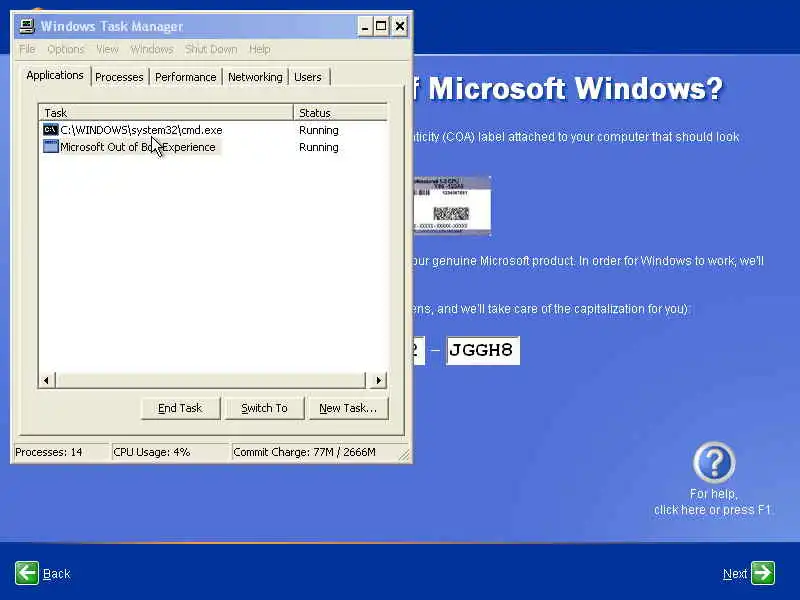This screenshot has width=800, height=600.
Task: Click 'For help, click here or press F1' text
Action: pyautogui.click(x=713, y=502)
